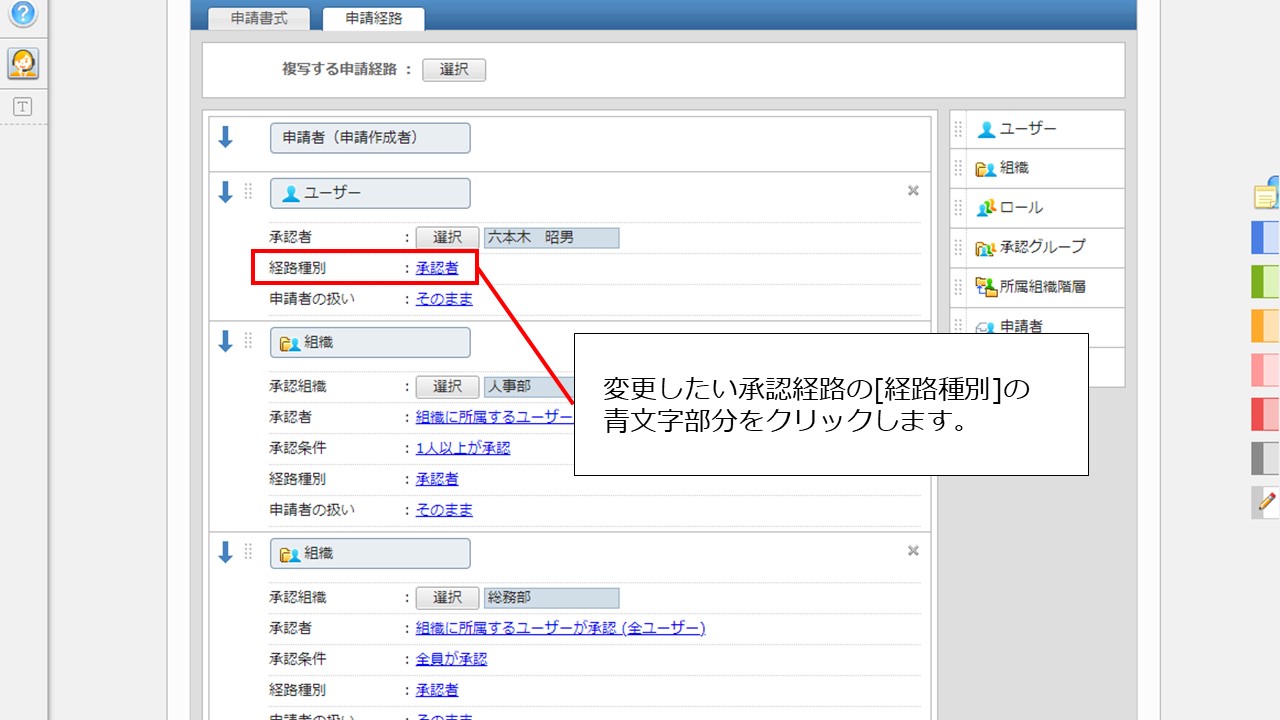Click the yellow sticky note icon

[x=1265, y=196]
